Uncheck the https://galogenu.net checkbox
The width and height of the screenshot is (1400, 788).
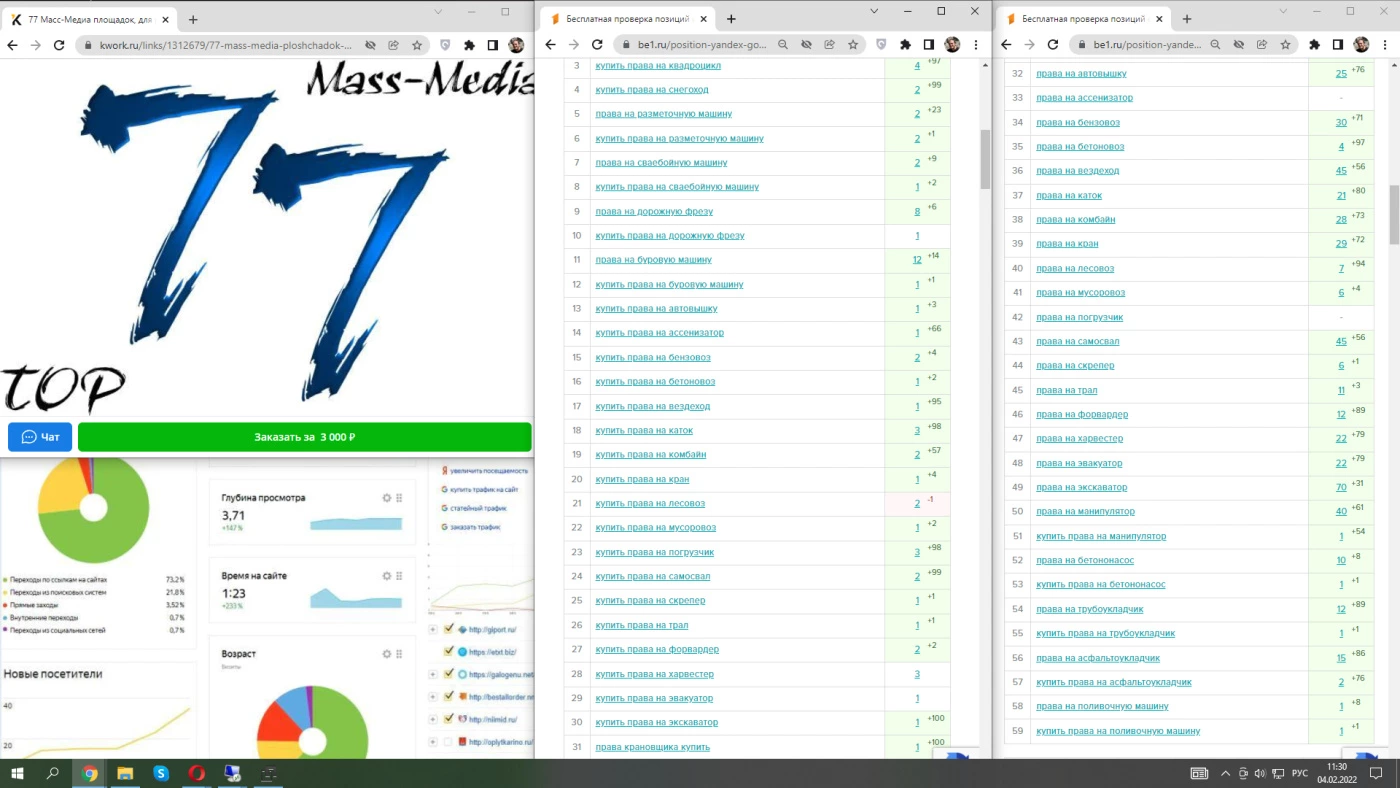pyautogui.click(x=449, y=674)
